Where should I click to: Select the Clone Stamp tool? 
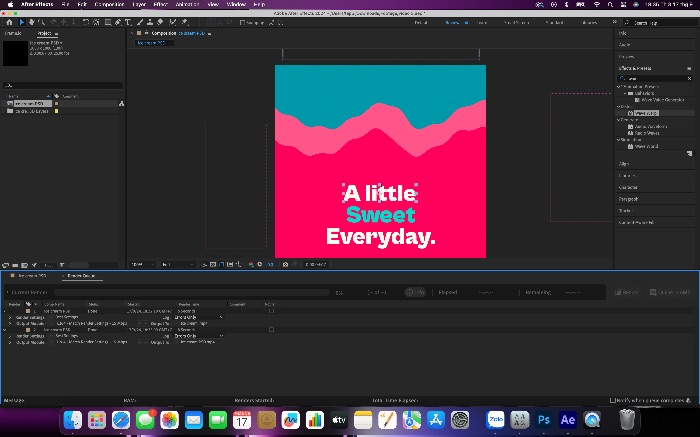click(150, 22)
